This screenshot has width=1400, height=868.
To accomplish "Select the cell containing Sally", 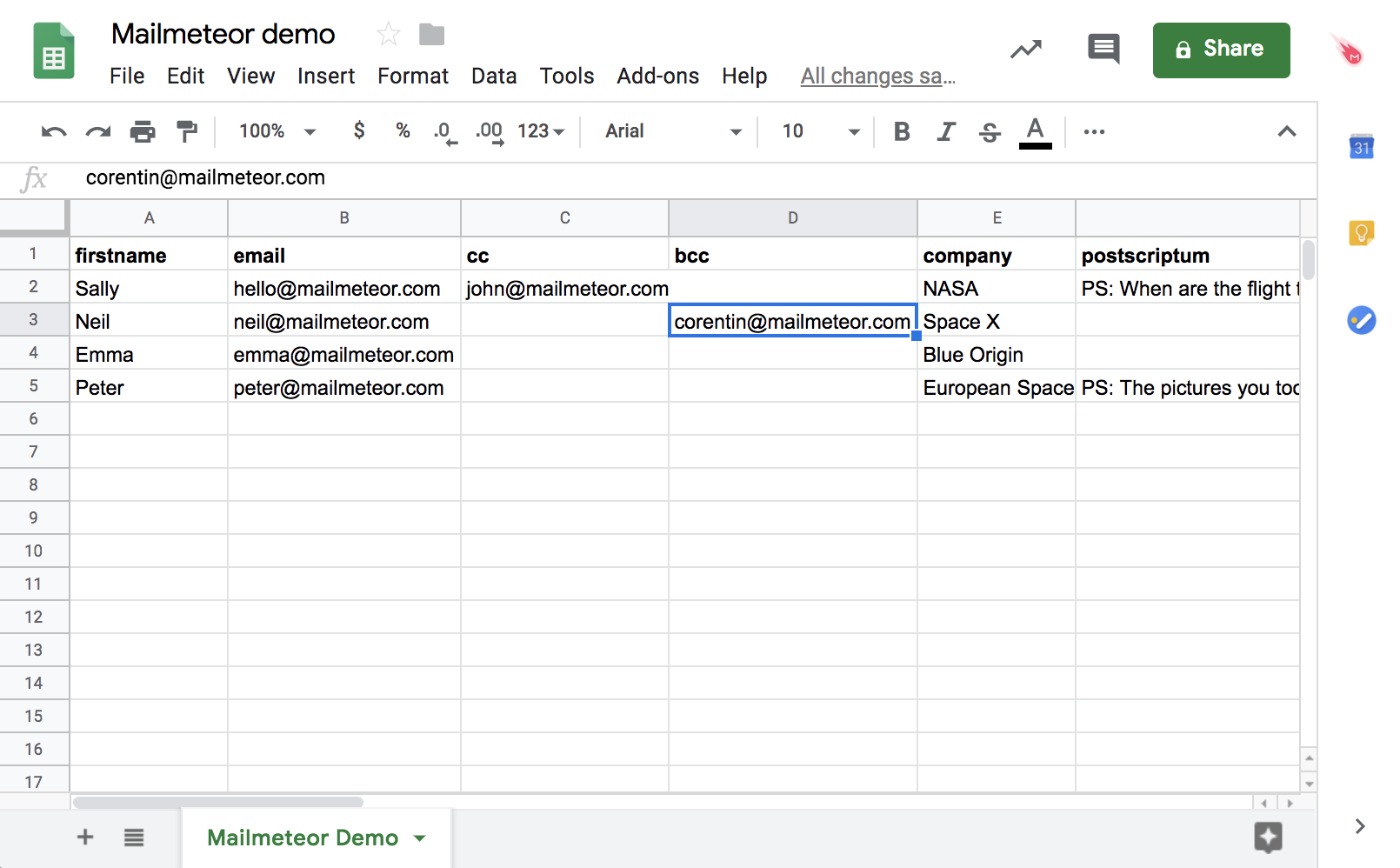I will [149, 288].
